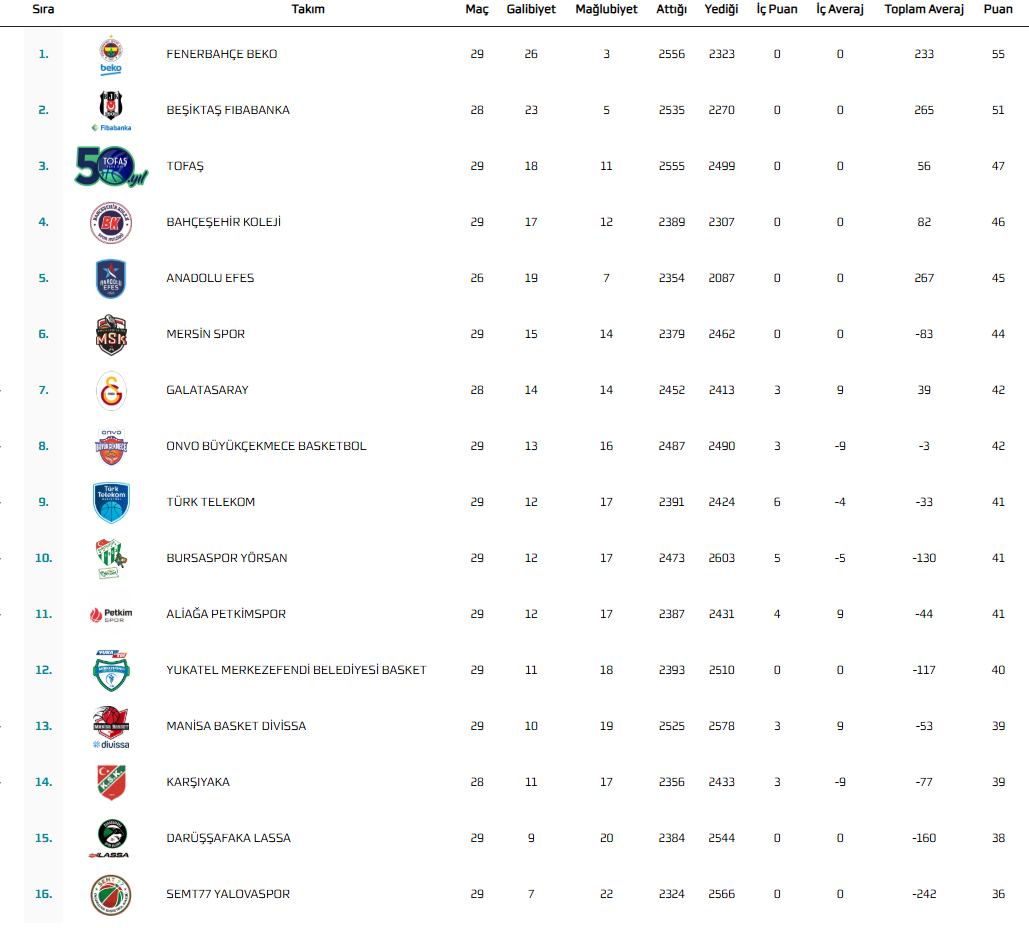Screen dimensions: 1029x928
Task: Open the Manisa Basket Divissa team link
Action: tap(236, 726)
